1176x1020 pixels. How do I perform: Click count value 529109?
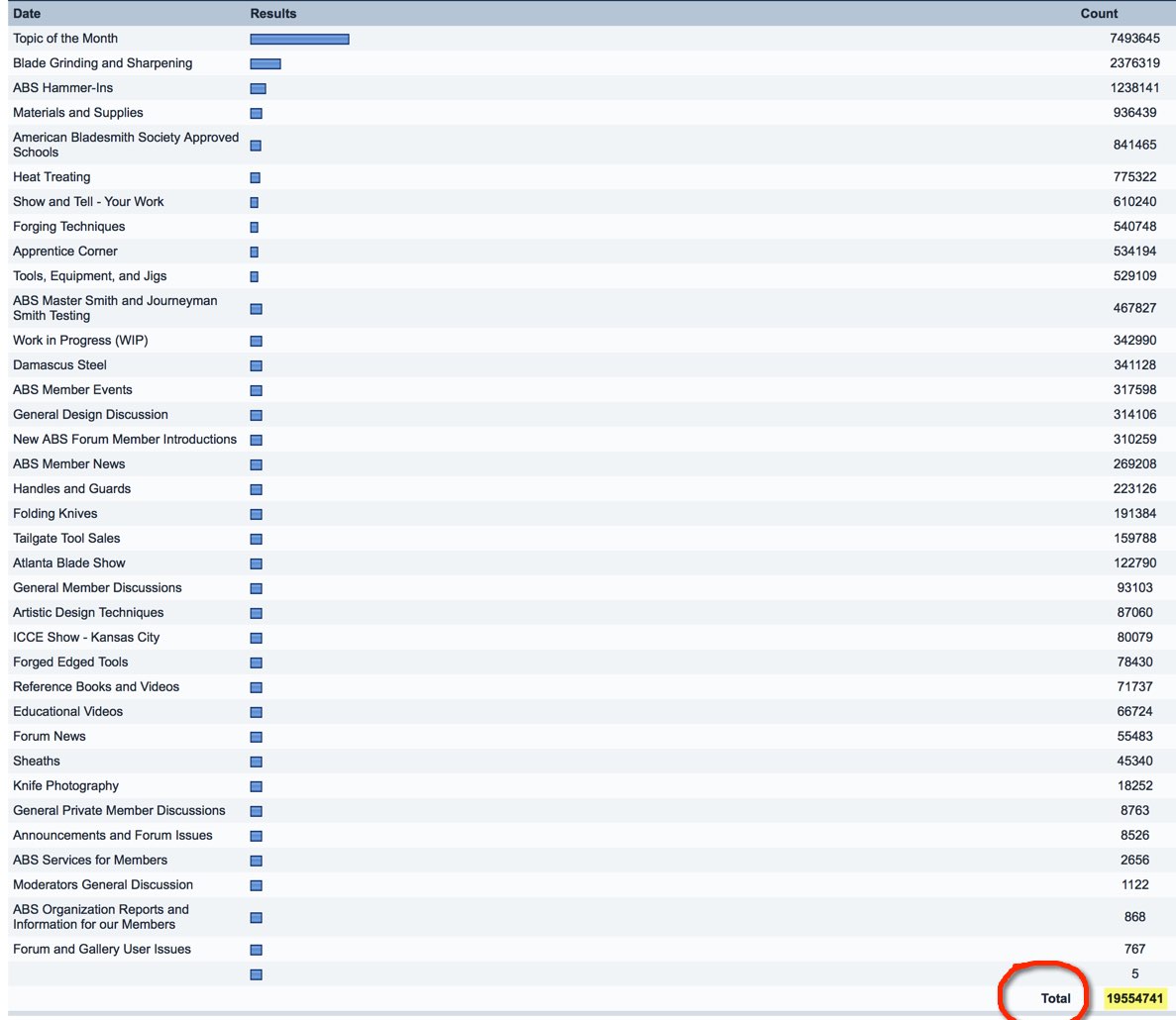[x=1134, y=276]
